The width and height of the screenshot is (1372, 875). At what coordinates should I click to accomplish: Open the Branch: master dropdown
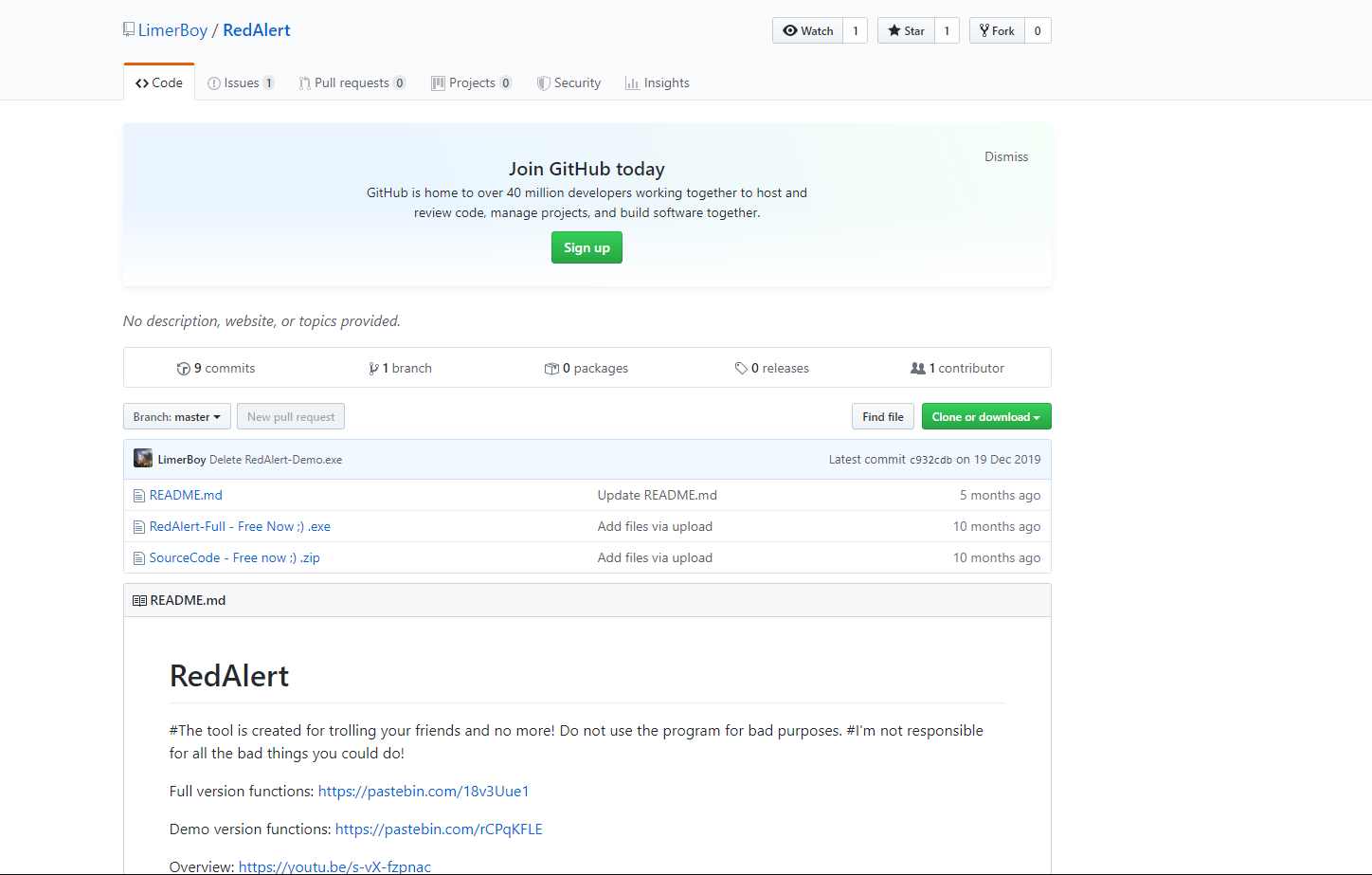tap(177, 417)
